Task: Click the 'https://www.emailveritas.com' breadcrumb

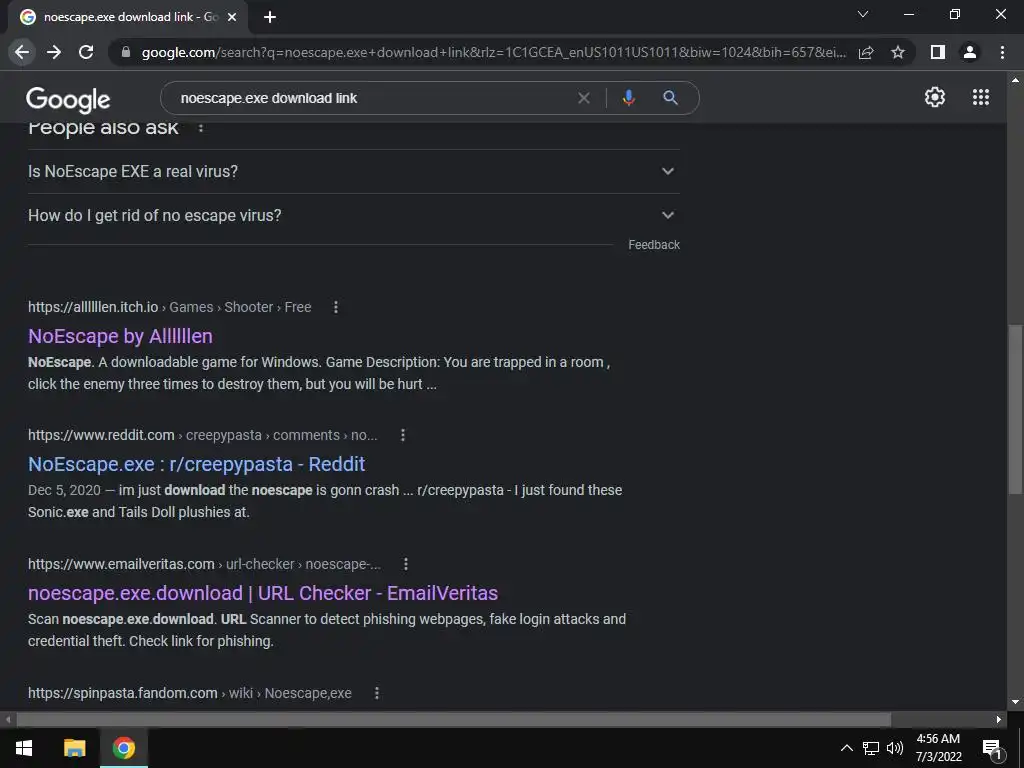Action: click(x=121, y=564)
